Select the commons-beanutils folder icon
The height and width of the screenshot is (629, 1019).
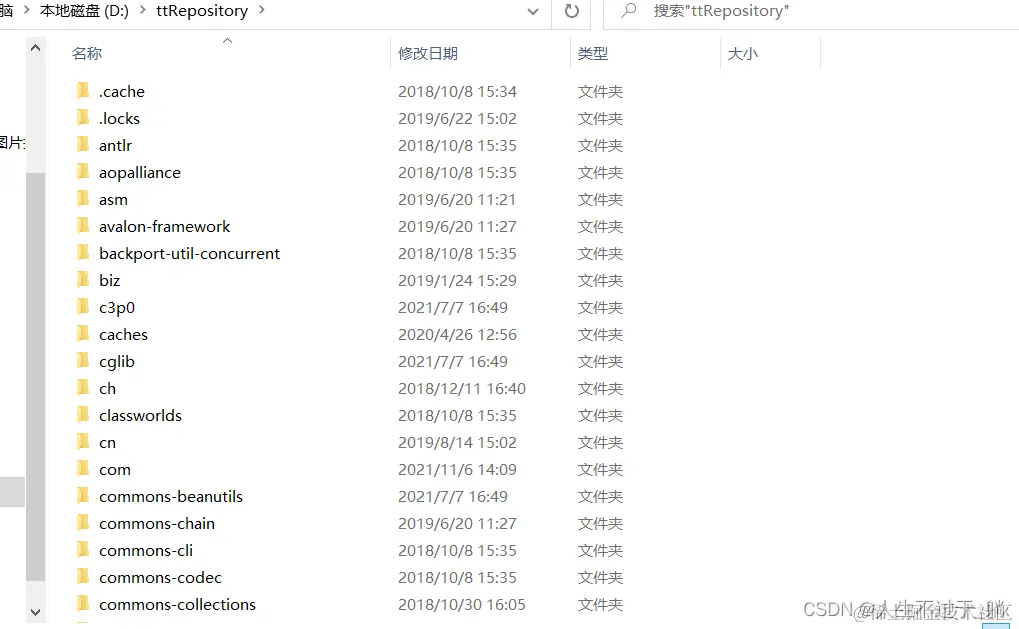[x=83, y=496]
